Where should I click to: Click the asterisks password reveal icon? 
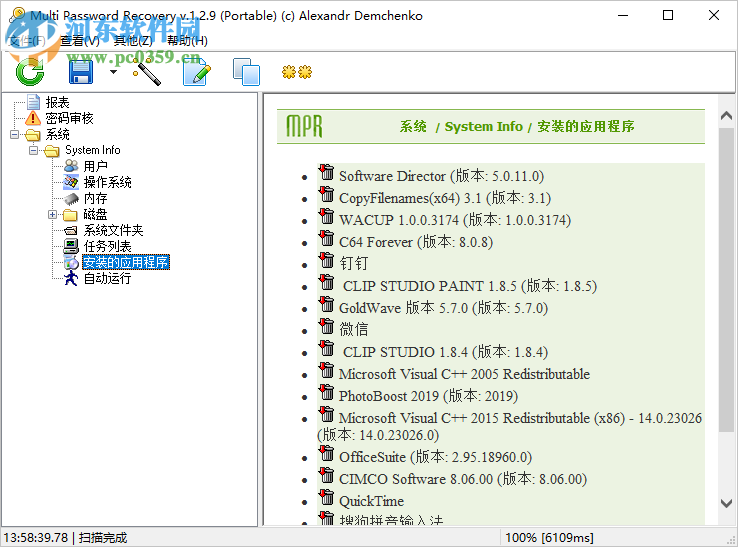(297, 72)
